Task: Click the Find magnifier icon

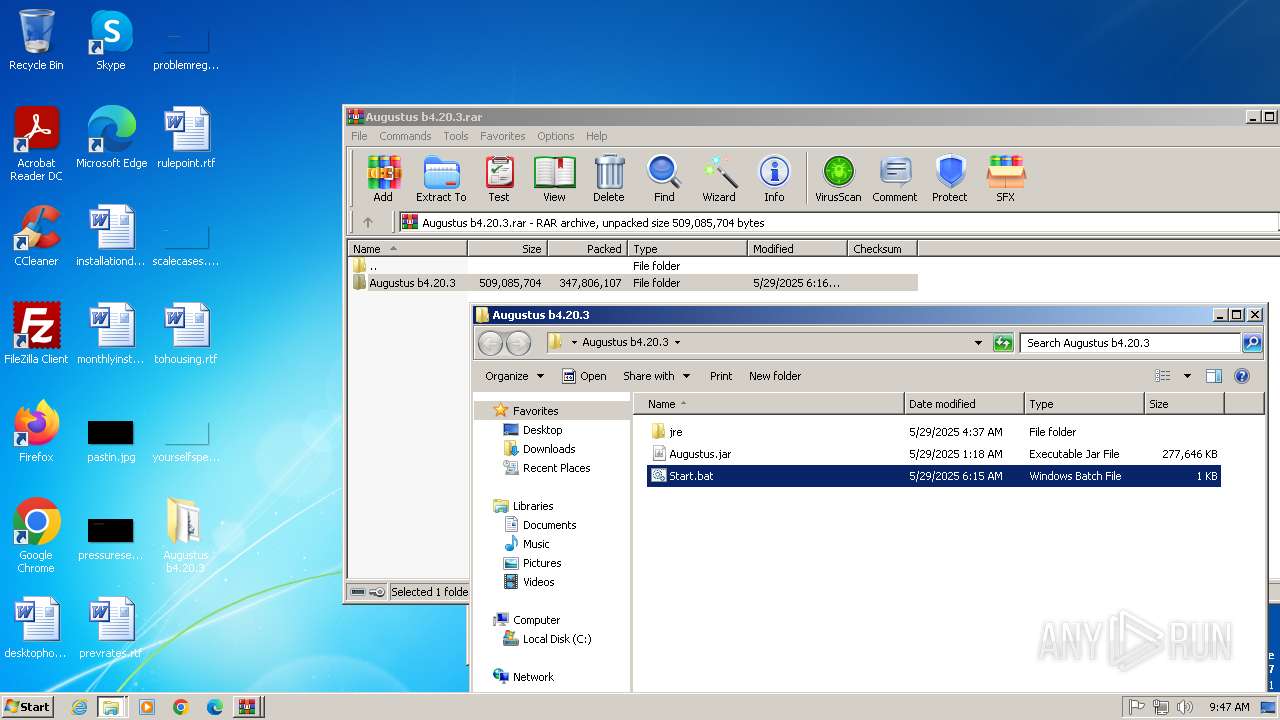Action: [x=664, y=179]
